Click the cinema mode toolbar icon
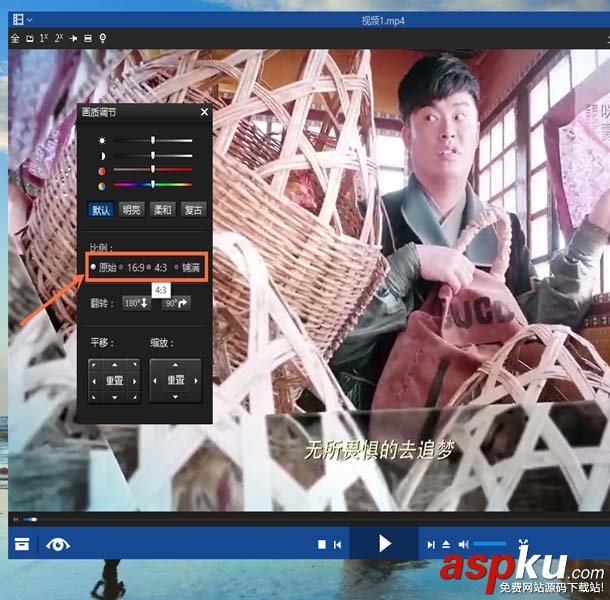The image size is (610, 600). point(88,38)
